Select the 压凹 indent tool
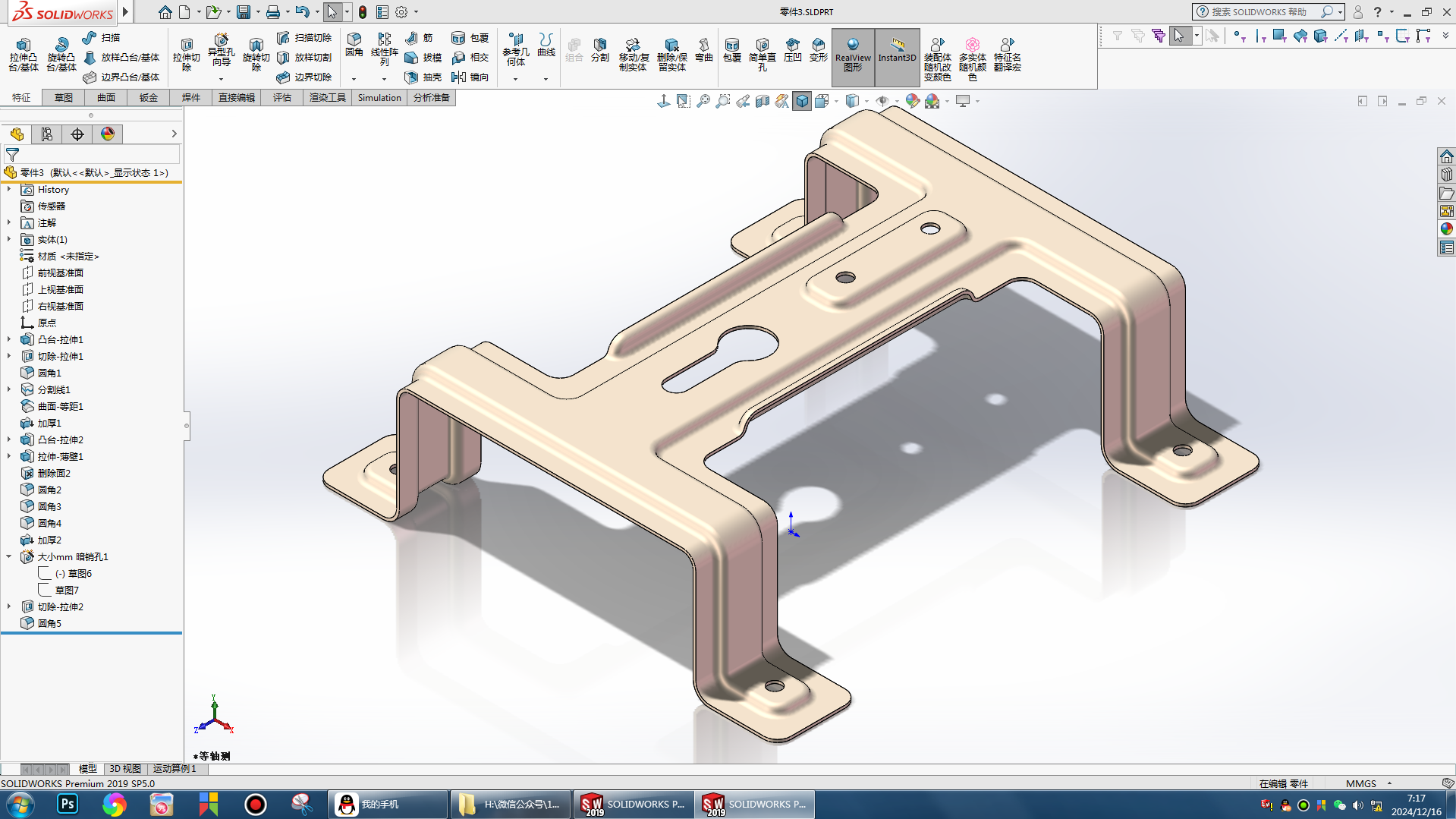This screenshot has width=1456, height=819. tap(793, 50)
